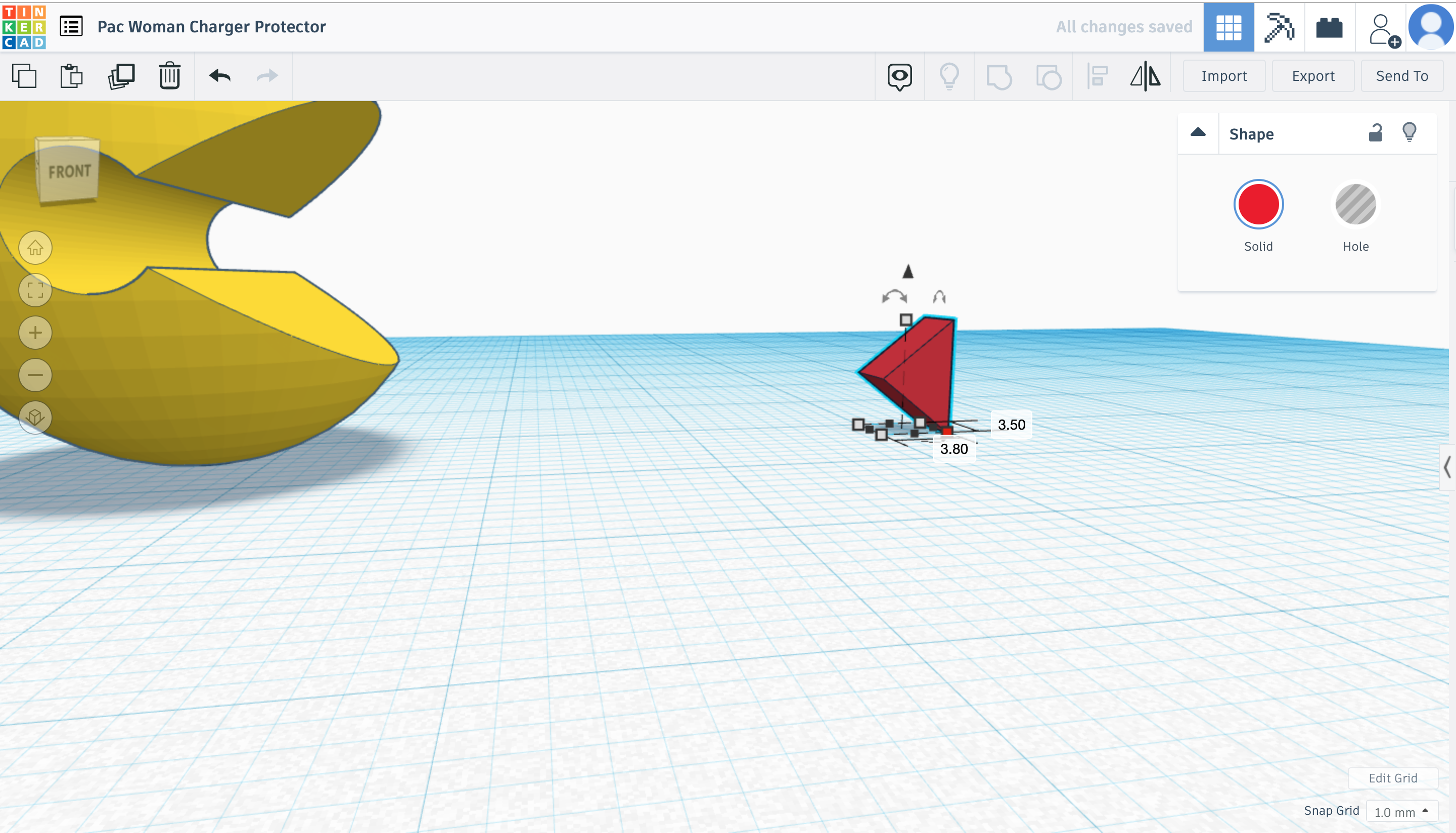
Task: Click the Tinkercad logo
Action: pyautogui.click(x=23, y=27)
